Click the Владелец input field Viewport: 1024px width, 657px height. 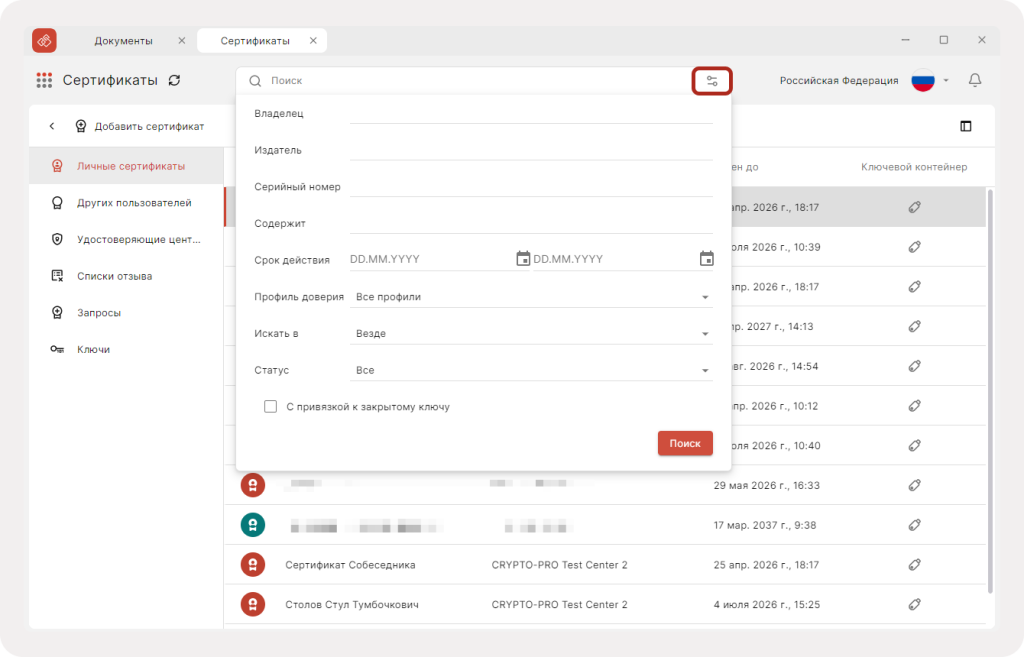point(531,113)
